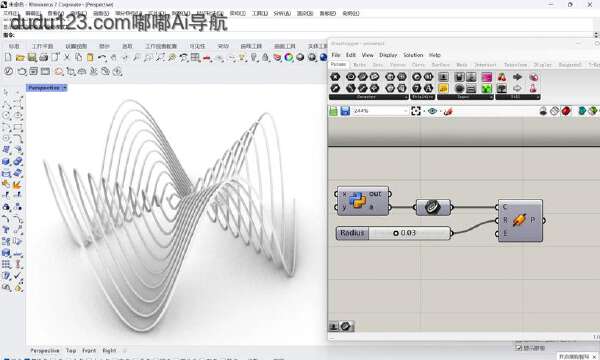Click the Radius slider knob at 0.03
600x360 pixels.
click(x=396, y=233)
